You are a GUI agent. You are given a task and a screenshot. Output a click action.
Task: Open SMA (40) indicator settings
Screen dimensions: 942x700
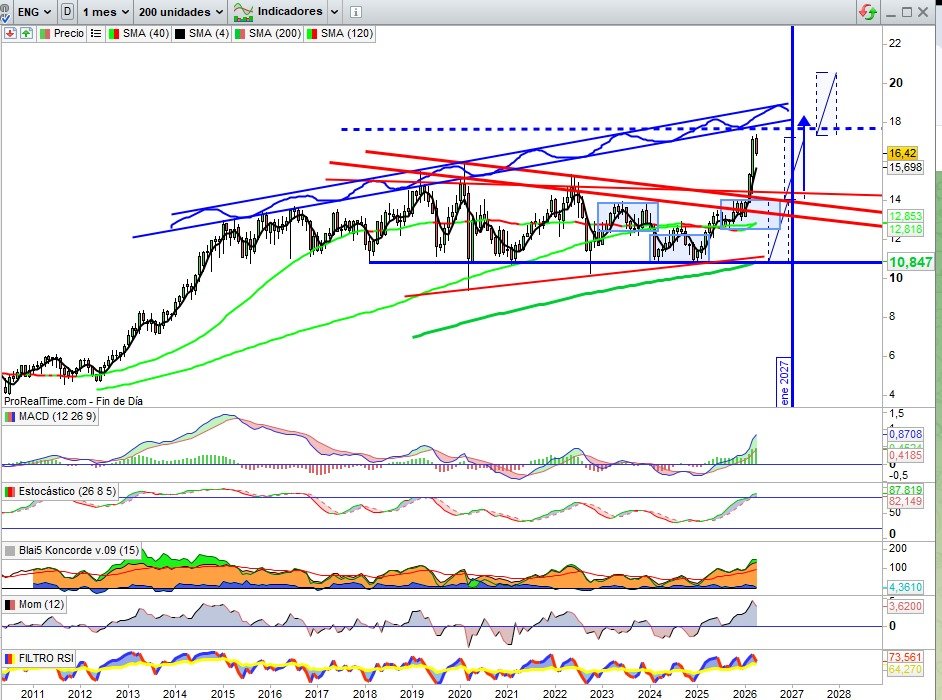click(145, 33)
